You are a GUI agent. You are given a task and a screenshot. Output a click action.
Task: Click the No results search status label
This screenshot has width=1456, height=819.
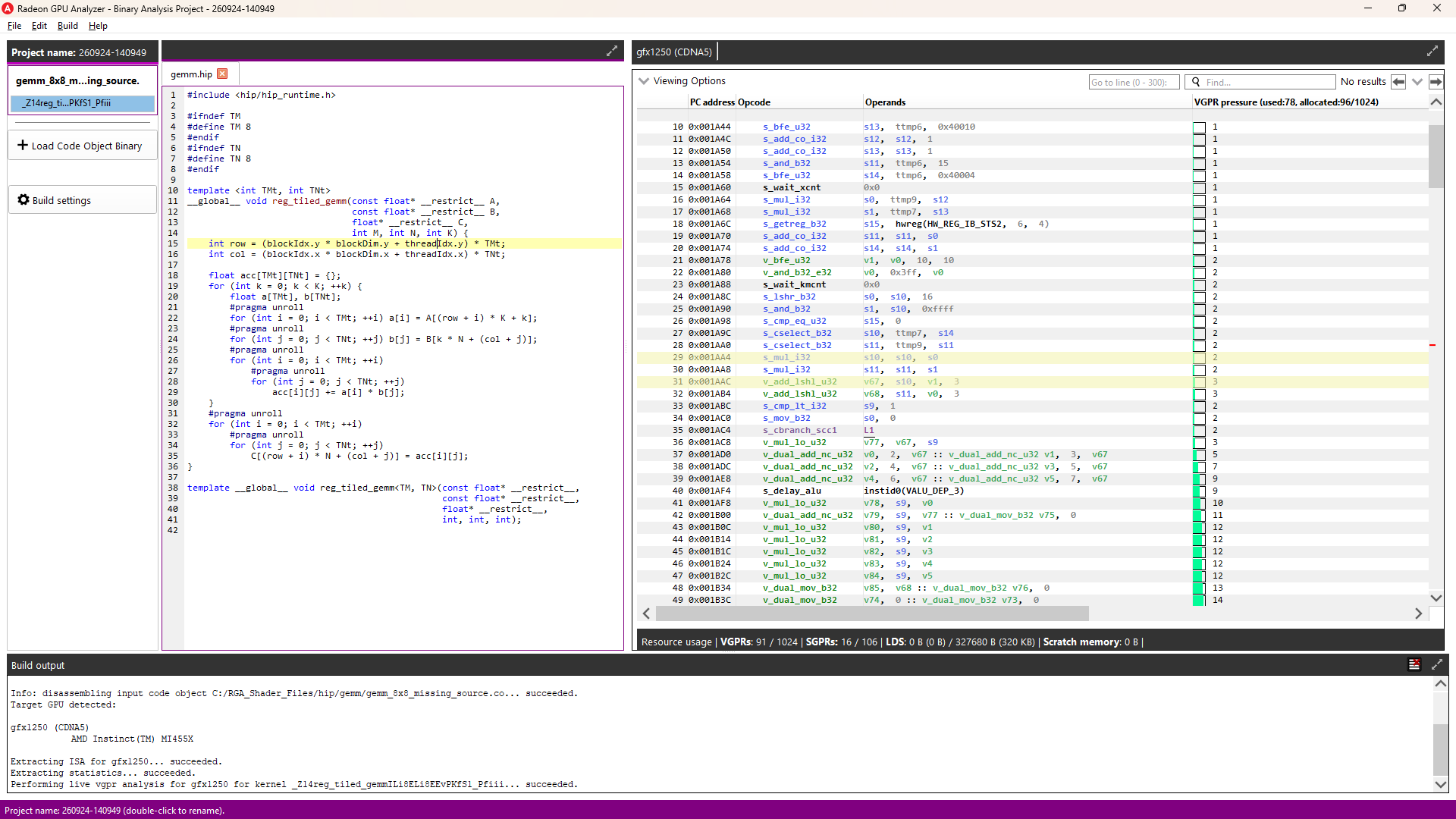[x=1363, y=81]
